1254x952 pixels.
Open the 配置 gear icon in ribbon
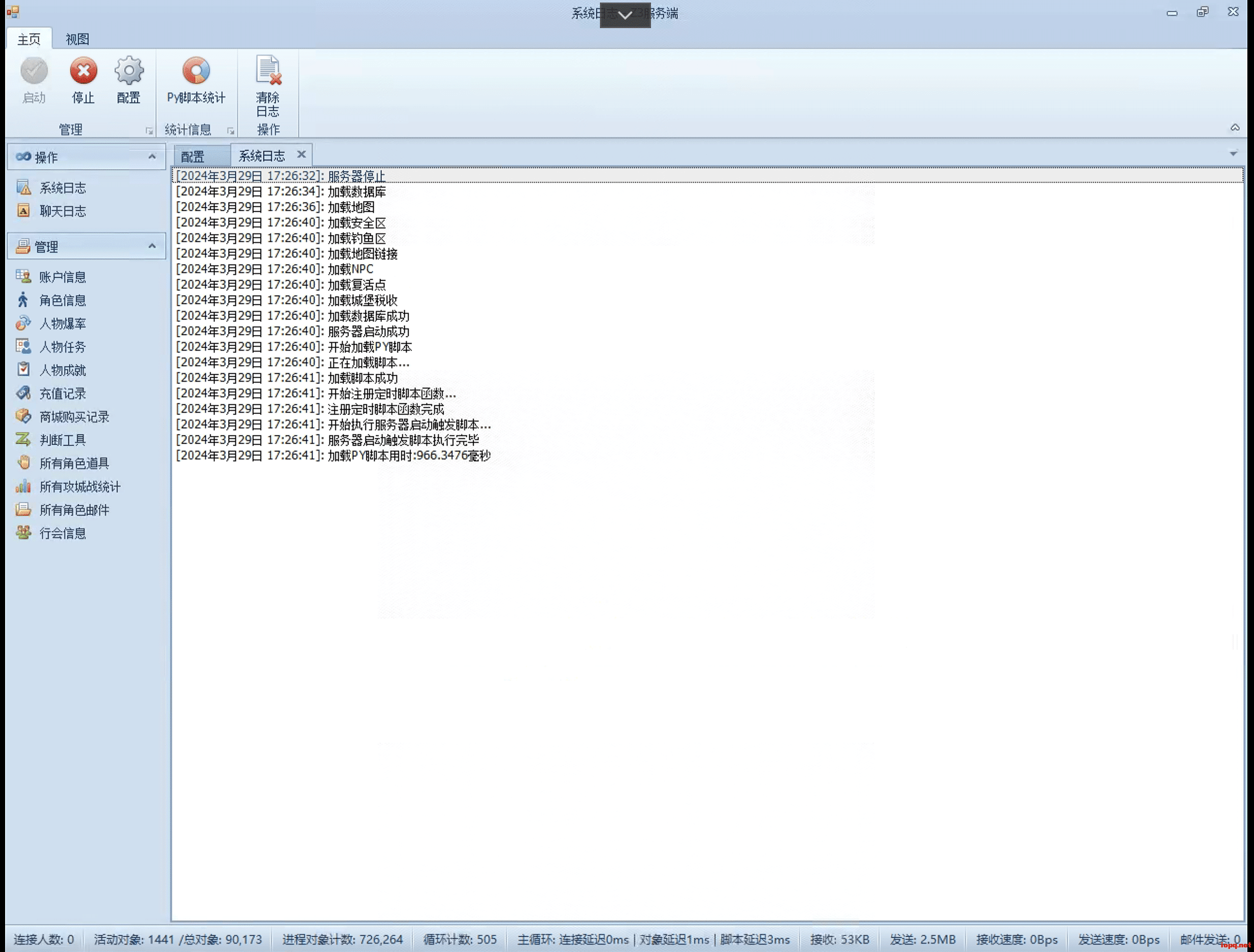[x=129, y=71]
